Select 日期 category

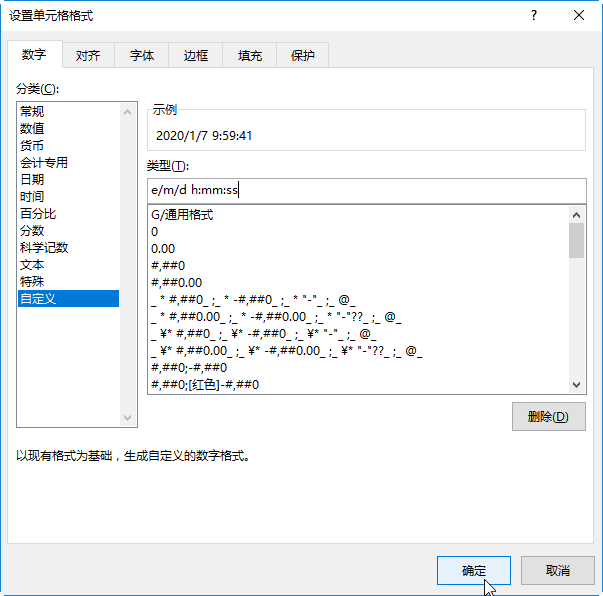[68, 180]
